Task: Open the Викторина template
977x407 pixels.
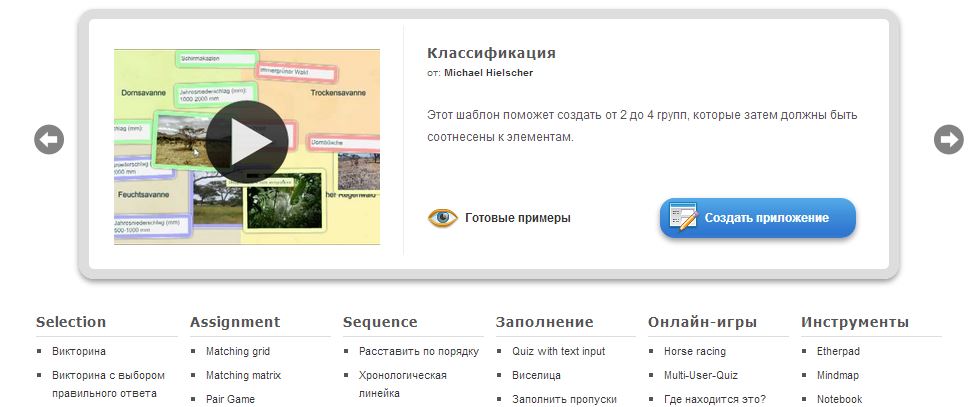Action: [79, 352]
